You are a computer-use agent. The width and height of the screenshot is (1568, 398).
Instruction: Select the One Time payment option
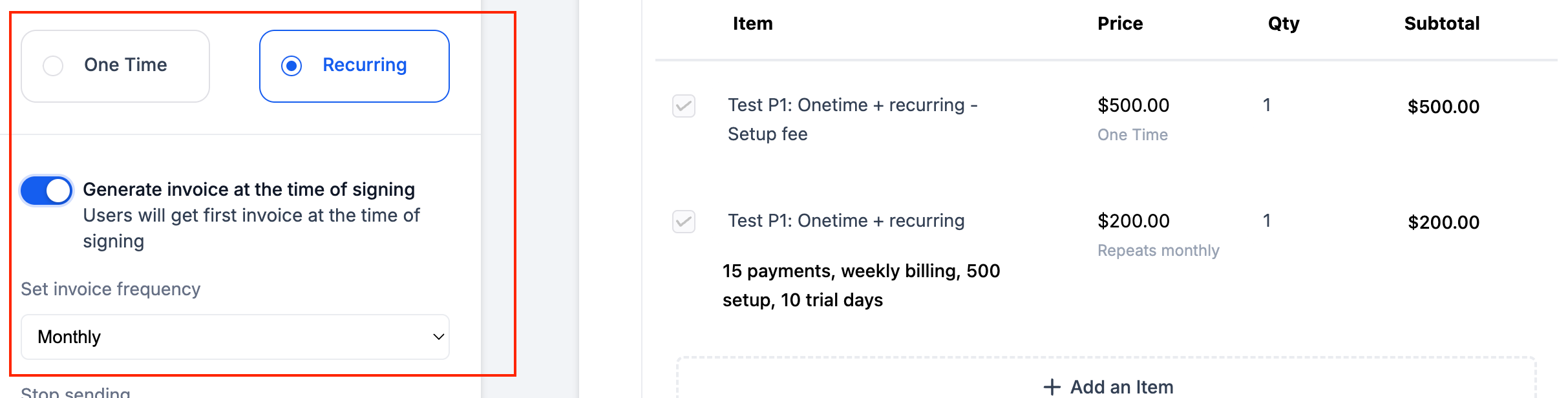[53, 66]
